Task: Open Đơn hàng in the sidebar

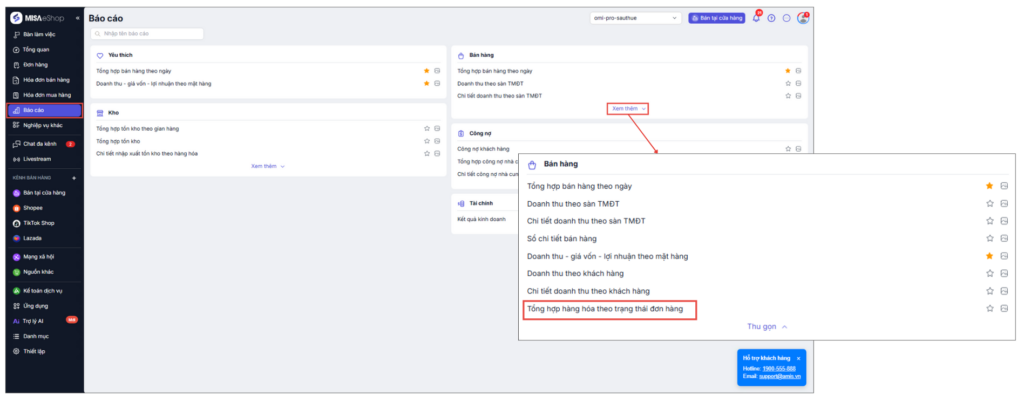Action: [x=35, y=64]
